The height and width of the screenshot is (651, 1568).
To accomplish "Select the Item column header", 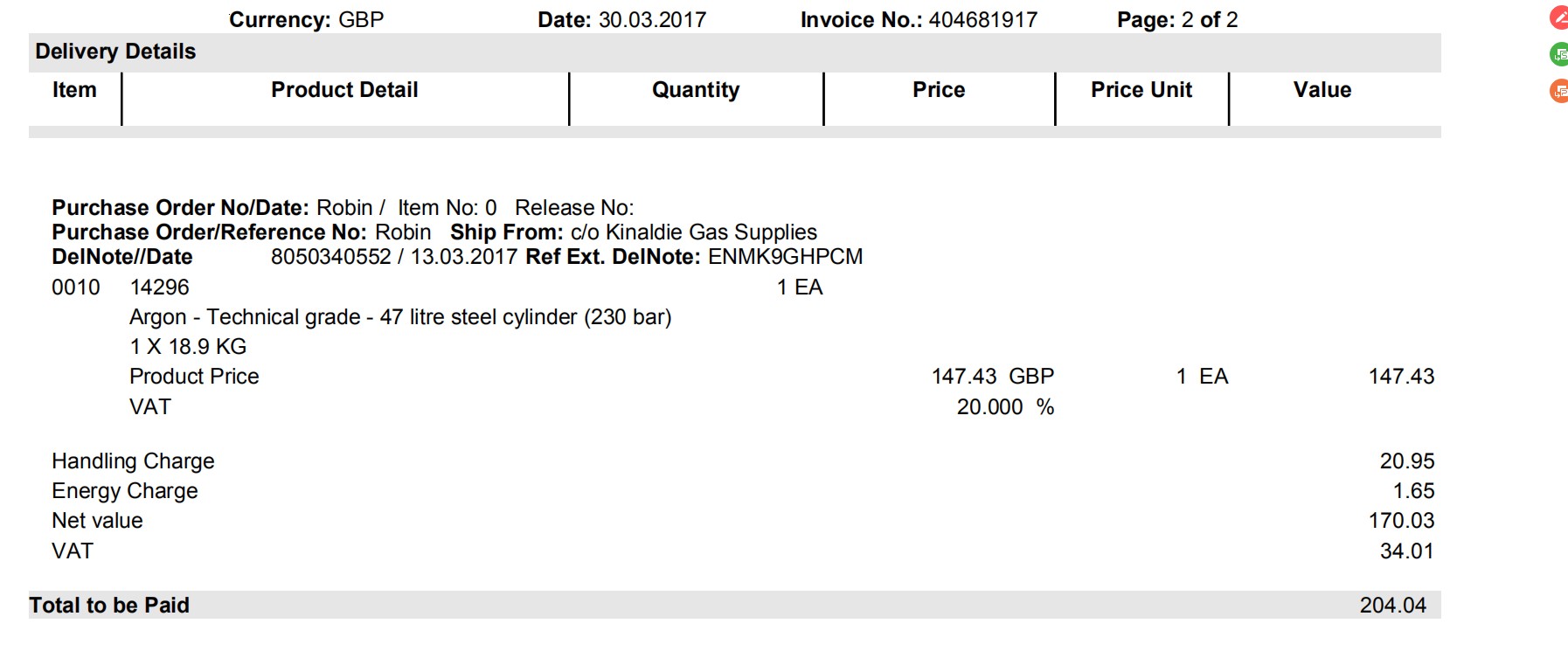I will 74,90.
